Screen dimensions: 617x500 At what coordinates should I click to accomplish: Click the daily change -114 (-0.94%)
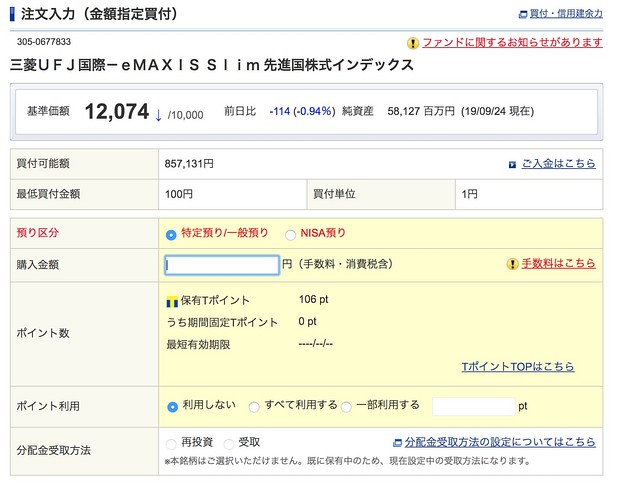[302, 111]
